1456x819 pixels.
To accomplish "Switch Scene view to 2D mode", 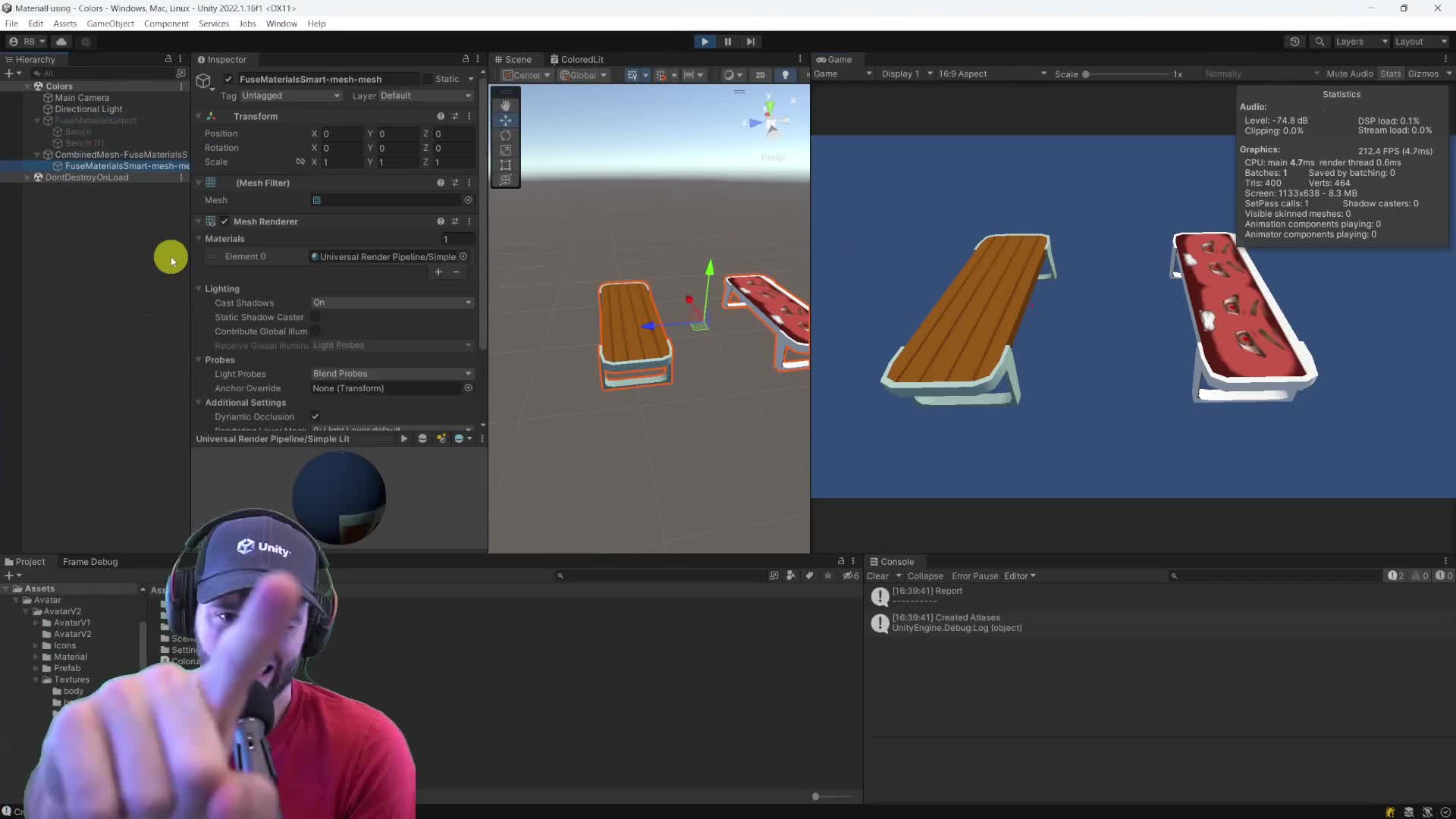I will [x=761, y=74].
